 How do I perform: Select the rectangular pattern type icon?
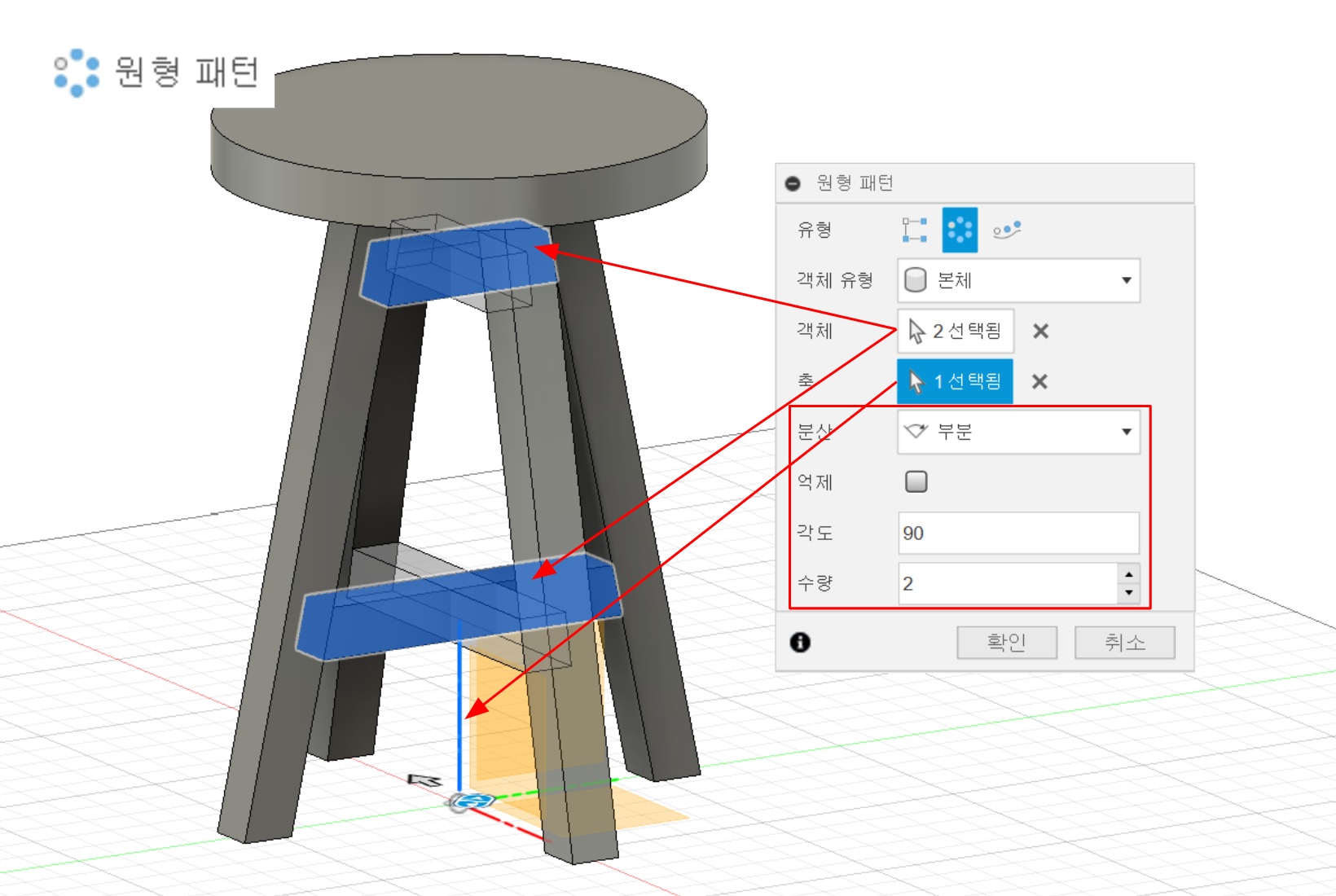tap(915, 230)
